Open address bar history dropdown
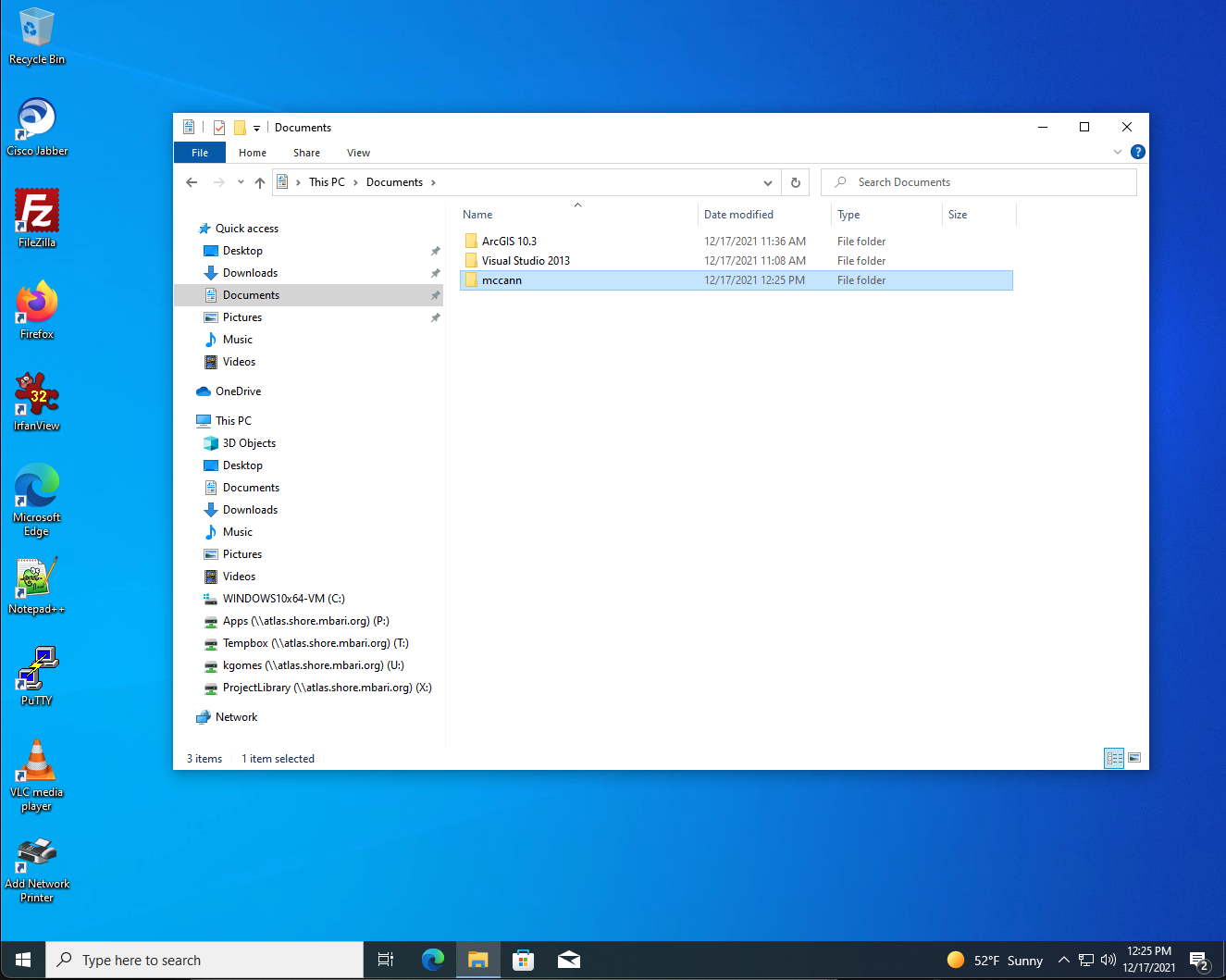 (768, 182)
